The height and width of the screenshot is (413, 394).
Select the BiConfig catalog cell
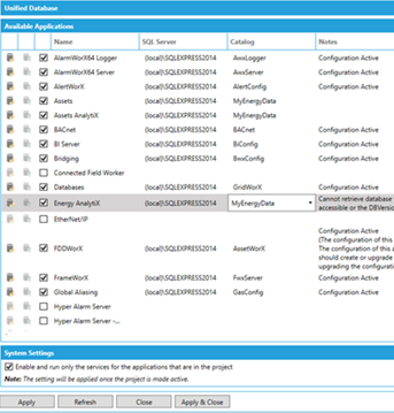point(245,144)
